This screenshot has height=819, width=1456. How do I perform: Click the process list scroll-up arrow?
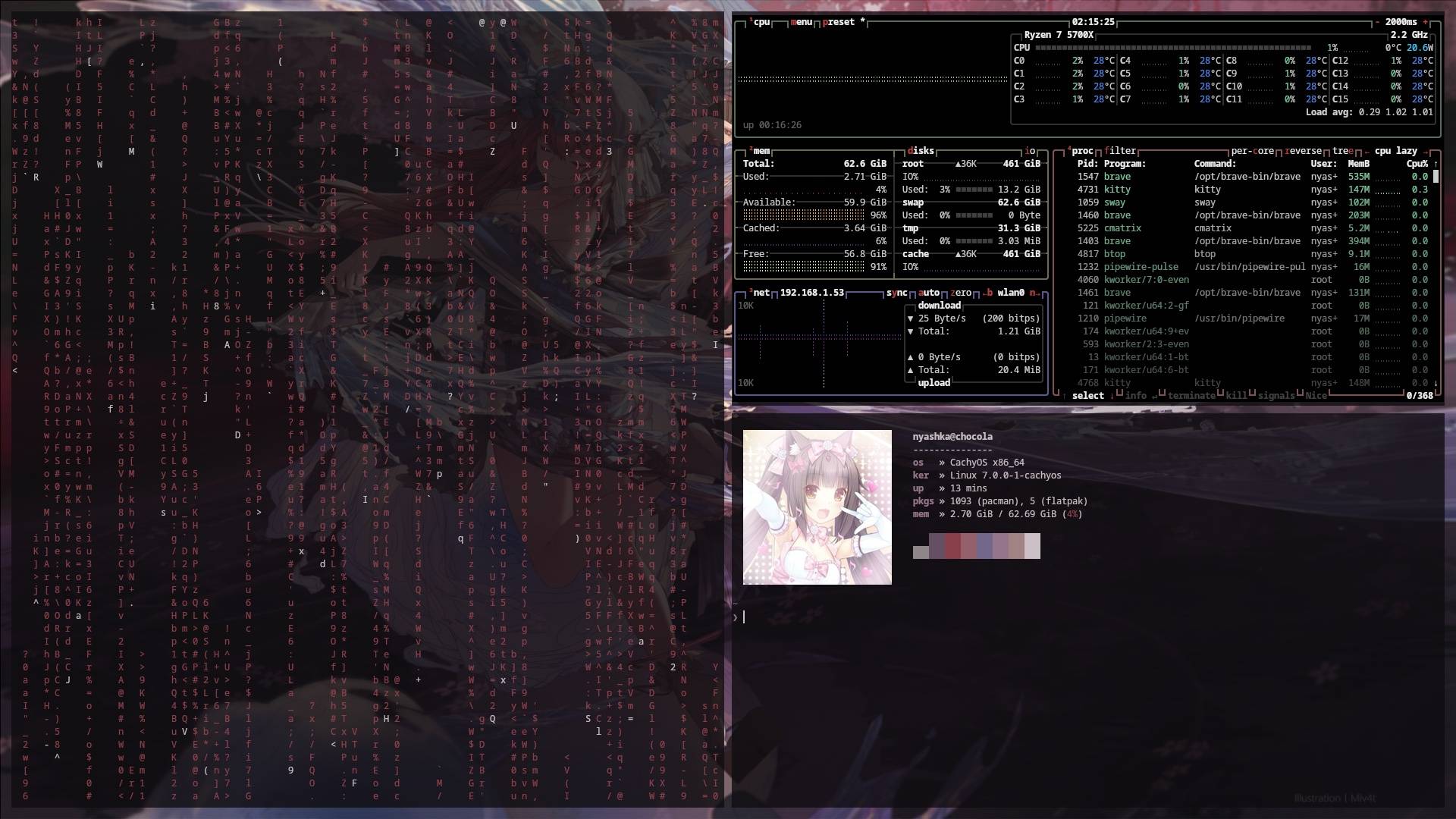pos(1436,164)
